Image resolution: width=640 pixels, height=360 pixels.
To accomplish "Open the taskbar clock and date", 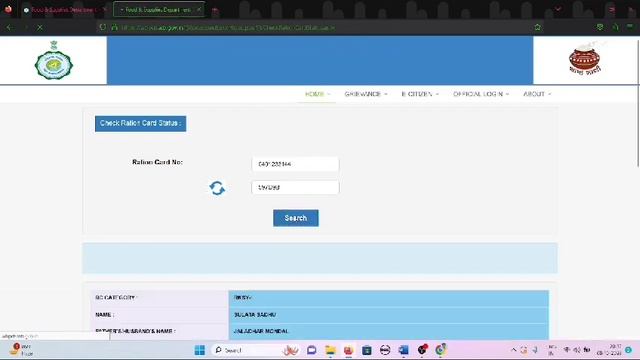I will 609,350.
